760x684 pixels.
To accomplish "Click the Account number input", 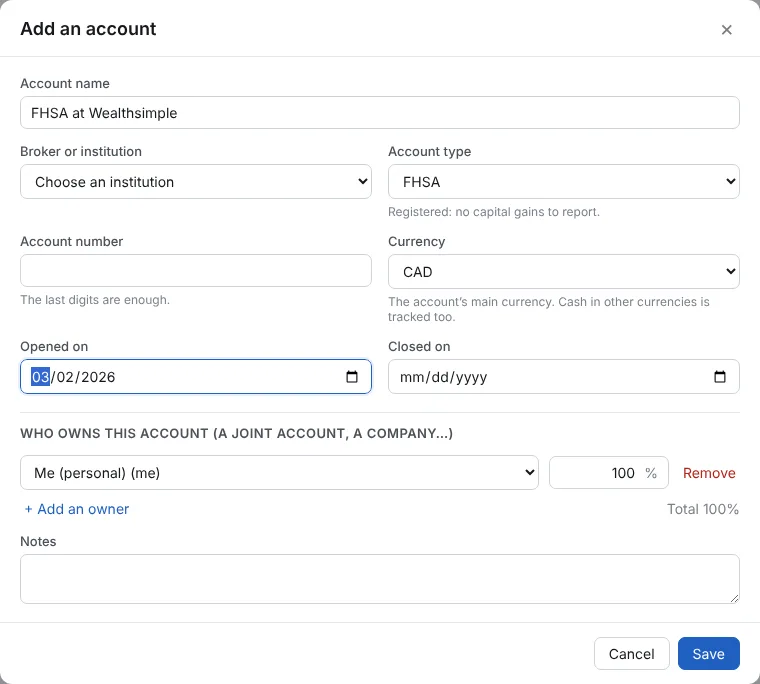I will [196, 270].
